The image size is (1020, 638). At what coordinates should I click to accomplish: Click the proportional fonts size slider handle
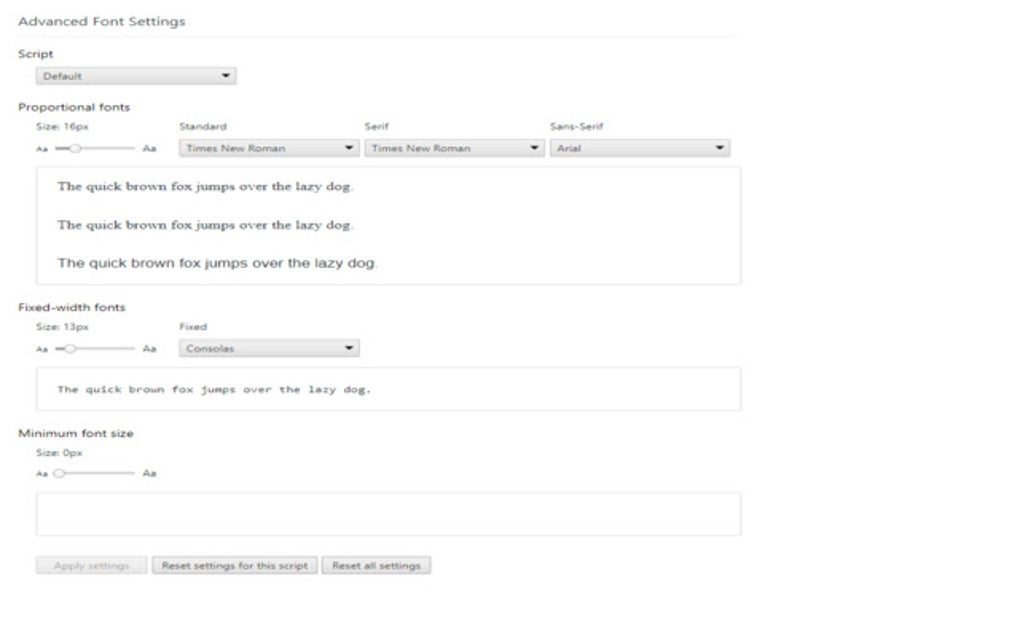click(74, 147)
